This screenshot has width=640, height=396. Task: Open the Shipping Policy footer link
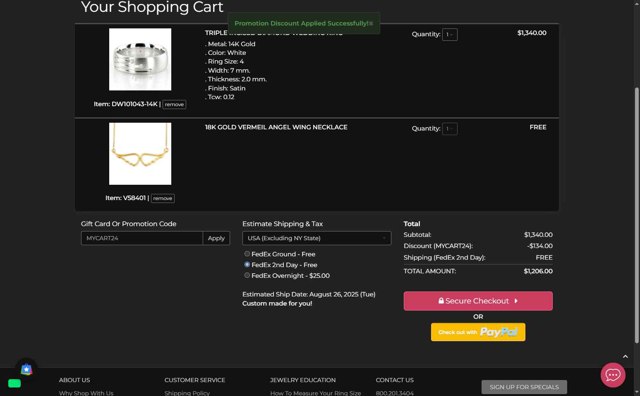tap(187, 393)
